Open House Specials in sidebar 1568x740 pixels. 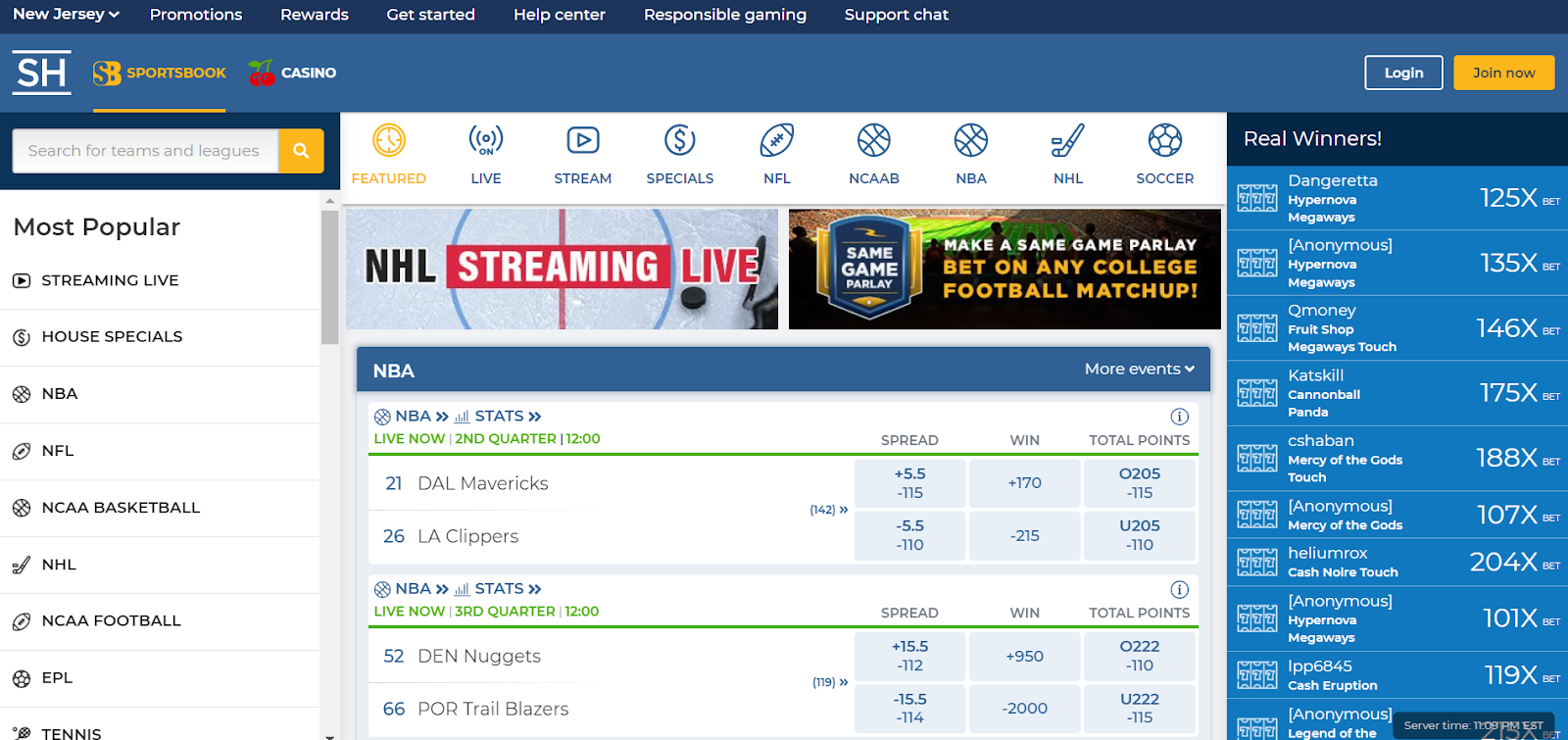tap(160, 337)
